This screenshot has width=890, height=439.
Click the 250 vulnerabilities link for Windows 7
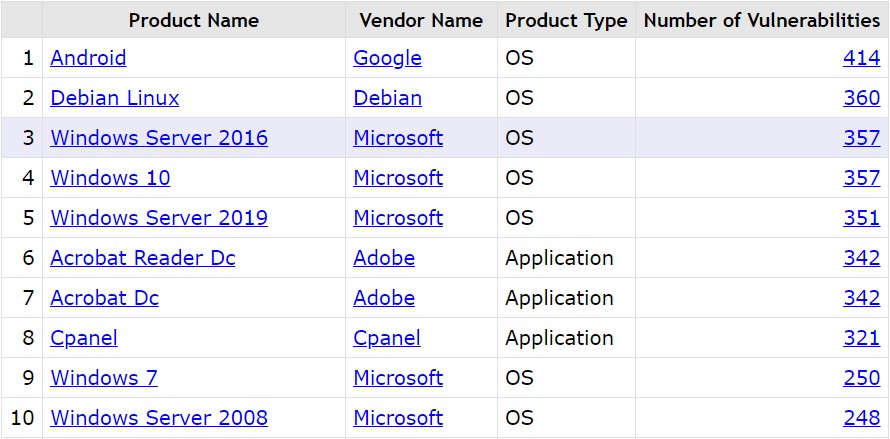[861, 378]
